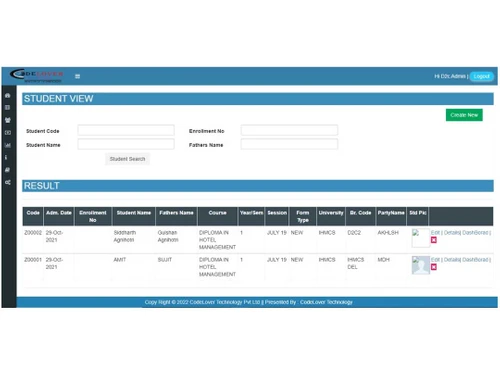Open the money/payment icon in sidebar
Screen dimensions: 500x375
pyautogui.click(x=8, y=133)
